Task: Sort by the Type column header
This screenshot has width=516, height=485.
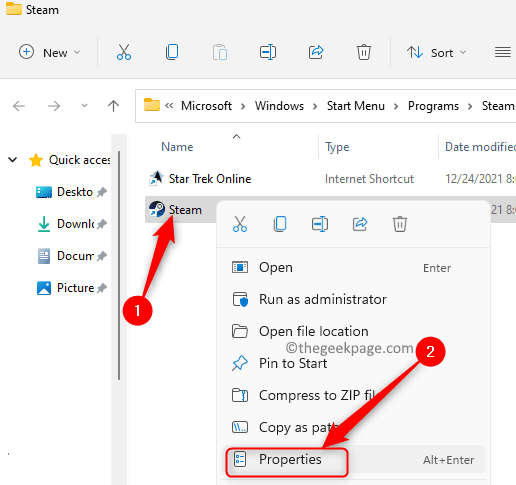Action: coord(337,147)
